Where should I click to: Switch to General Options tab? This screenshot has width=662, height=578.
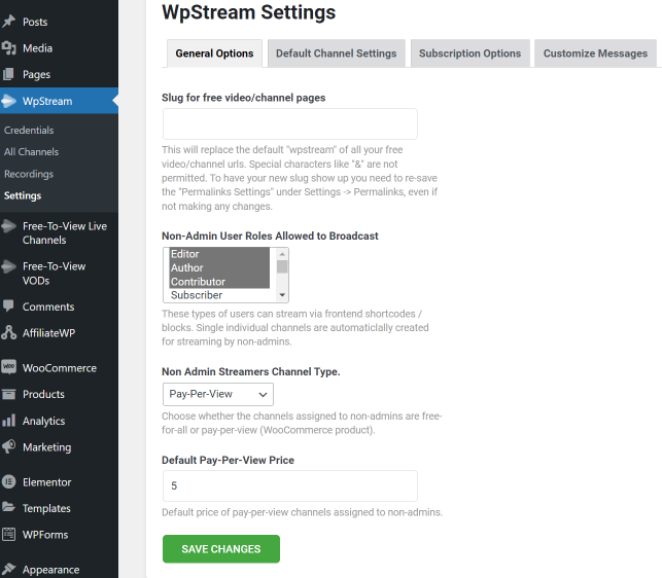(x=214, y=53)
